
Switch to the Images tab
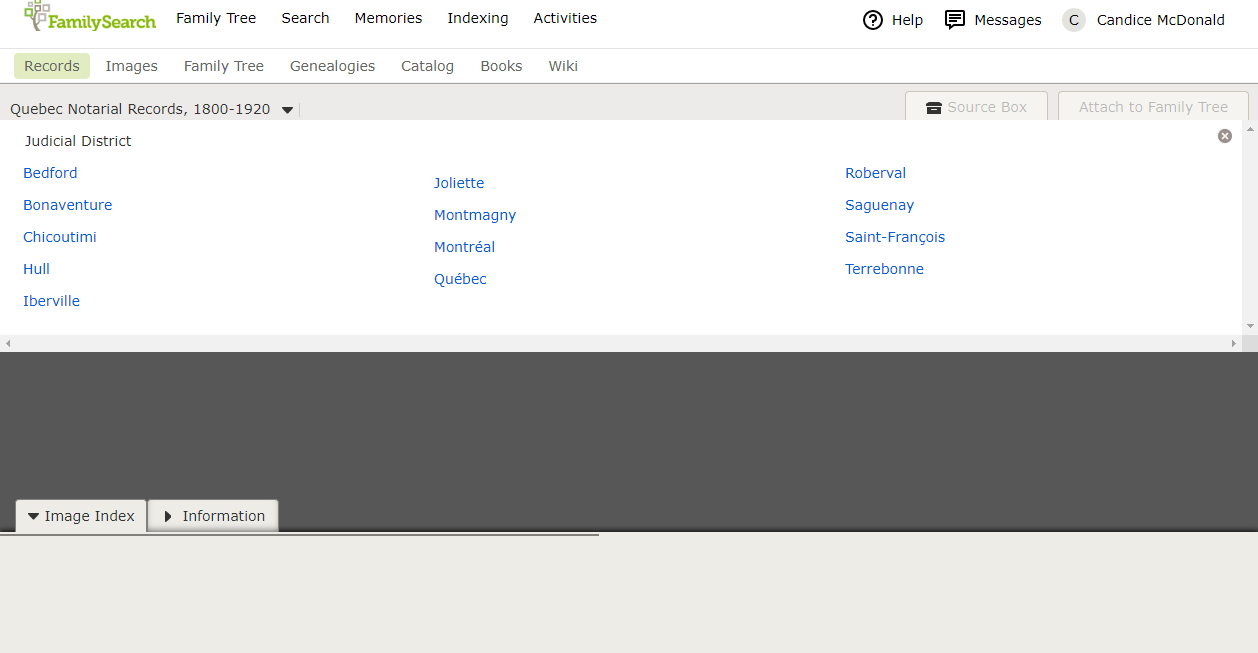pyautogui.click(x=132, y=66)
